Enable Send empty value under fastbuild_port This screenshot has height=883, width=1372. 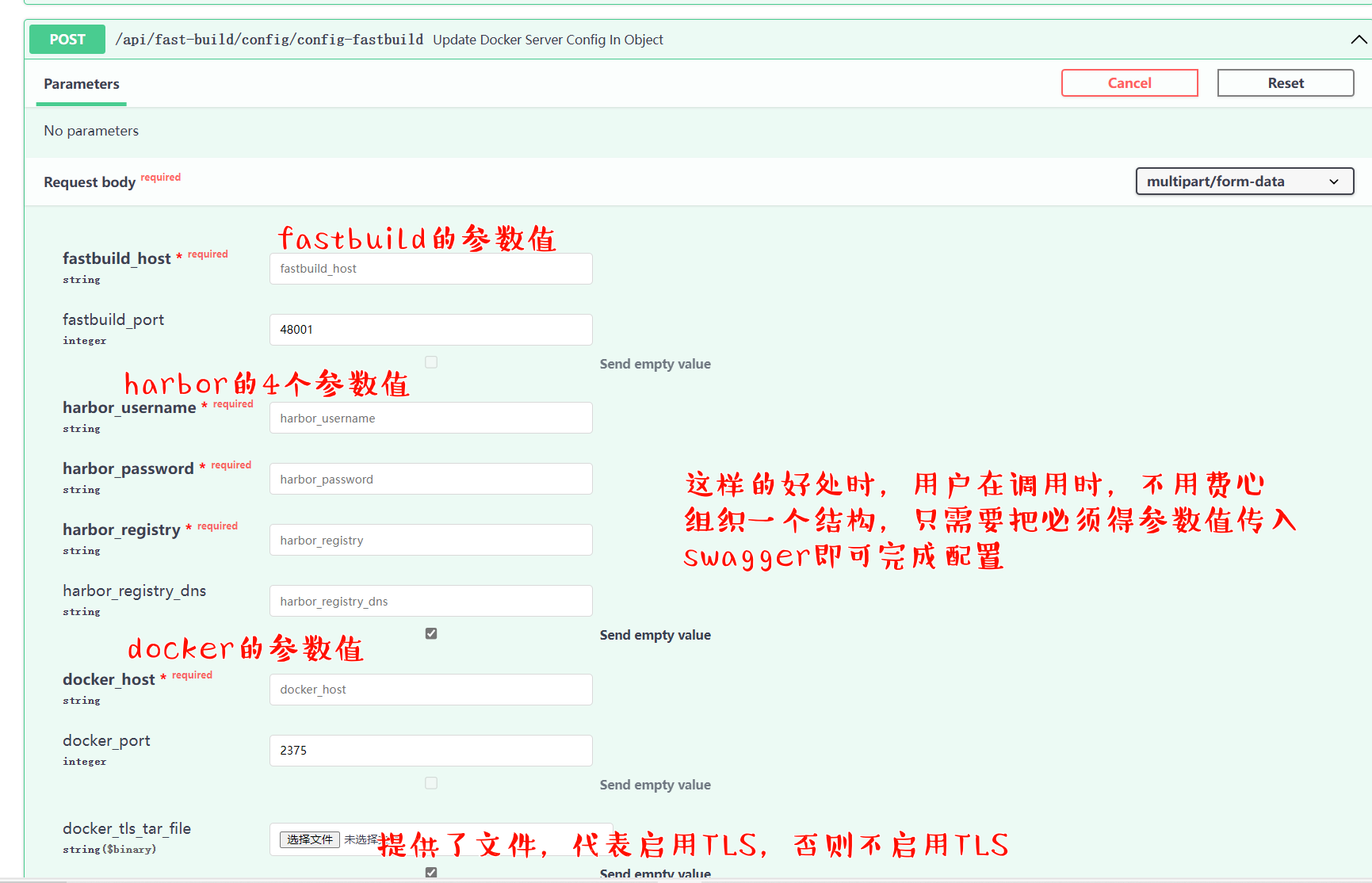click(431, 362)
